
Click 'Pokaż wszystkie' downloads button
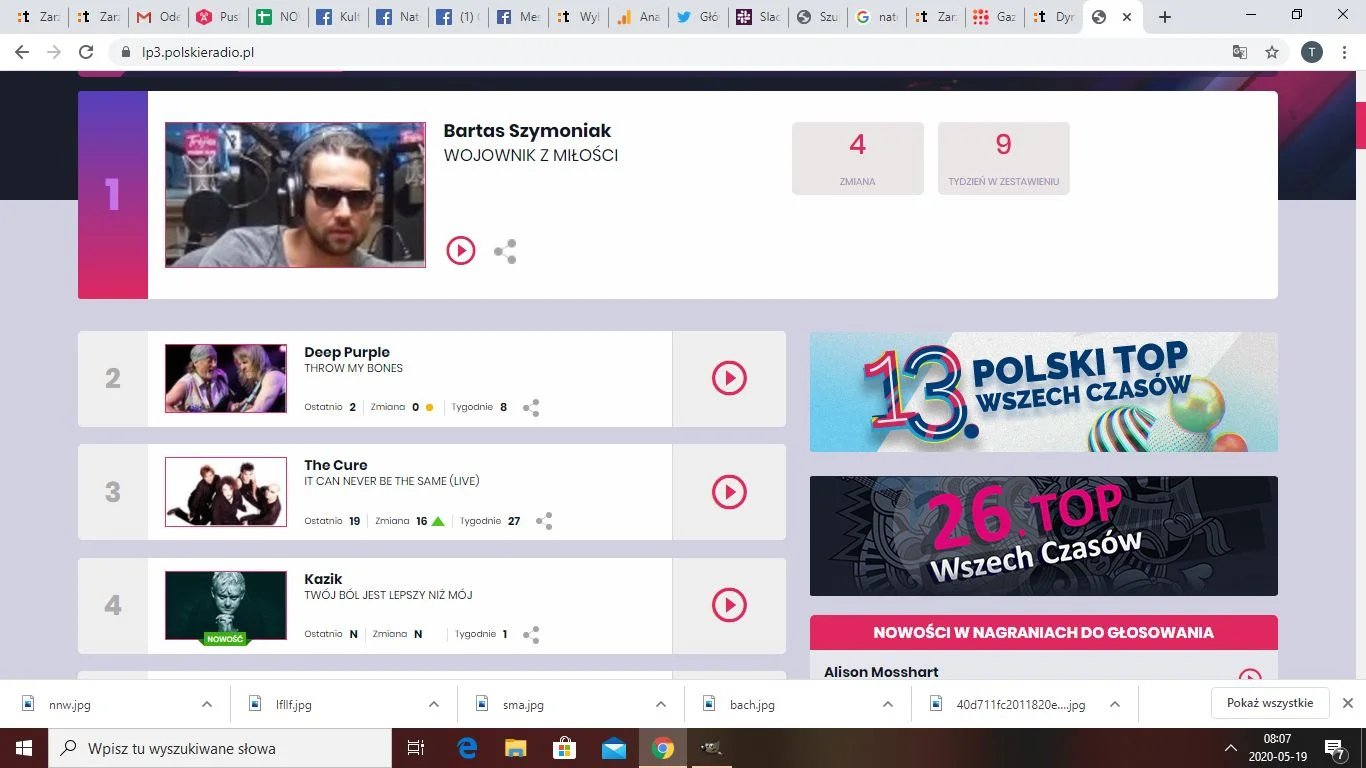[1270, 703]
